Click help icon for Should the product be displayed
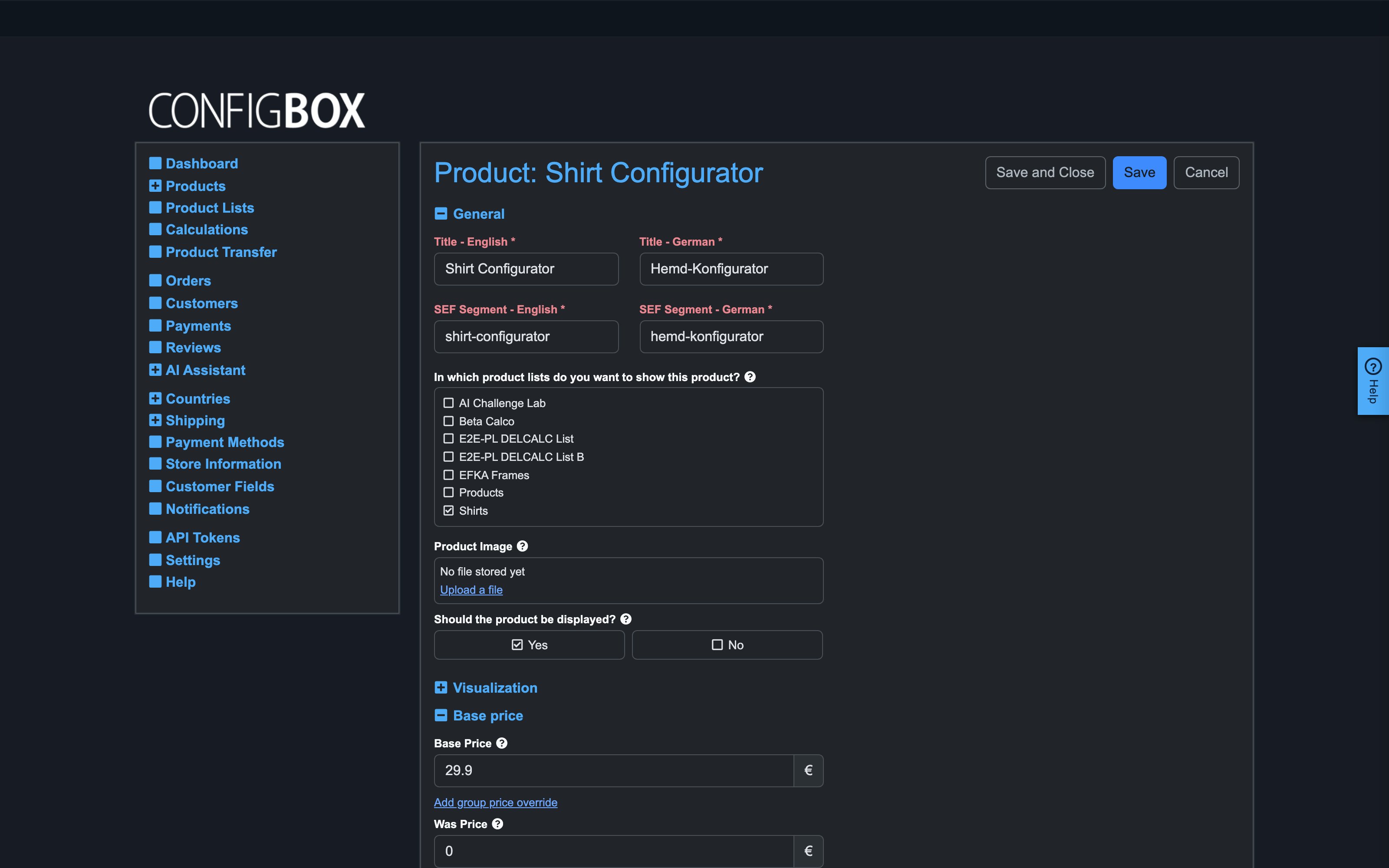 click(625, 619)
